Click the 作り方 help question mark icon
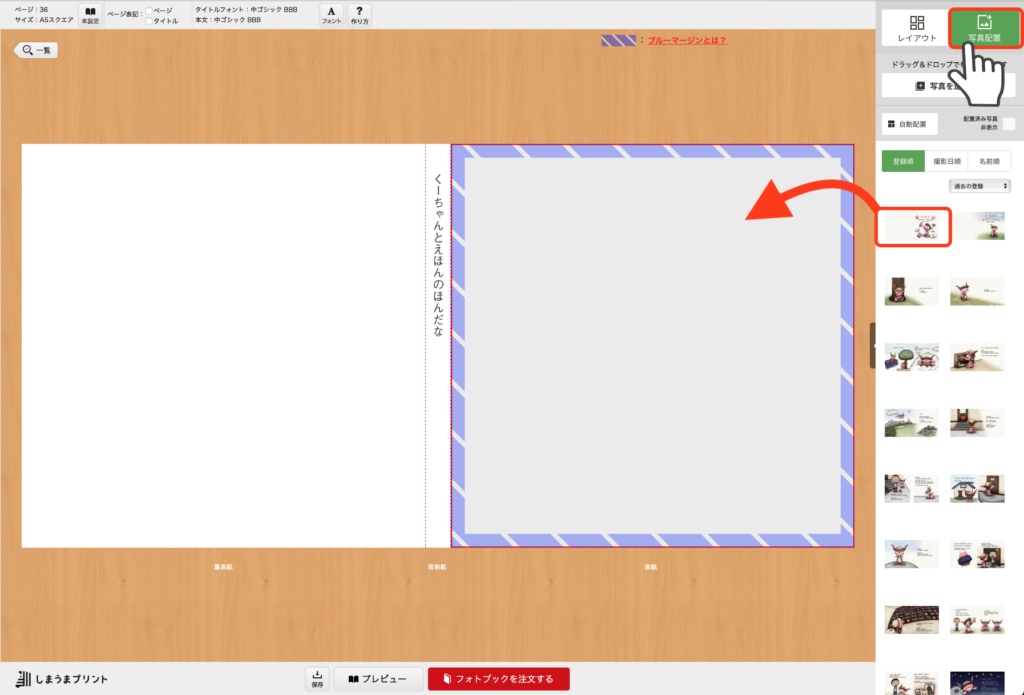Image resolution: width=1024 pixels, height=695 pixels. tap(359, 15)
